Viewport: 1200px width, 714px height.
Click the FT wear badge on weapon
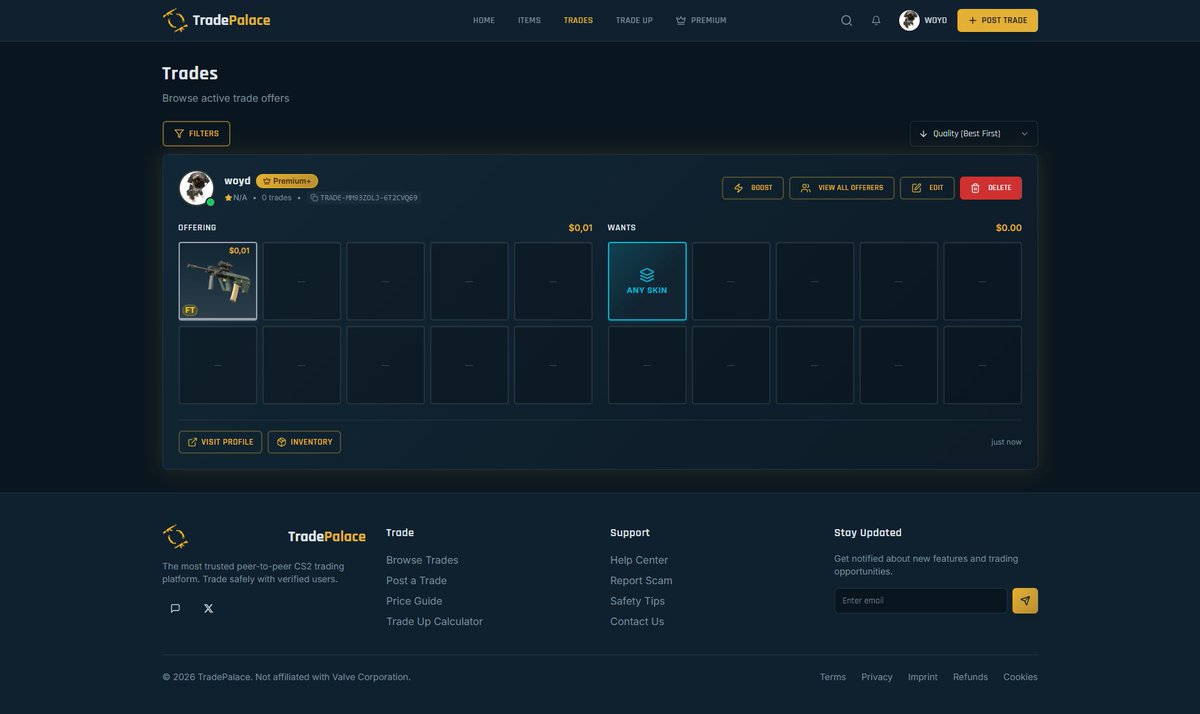tap(190, 310)
